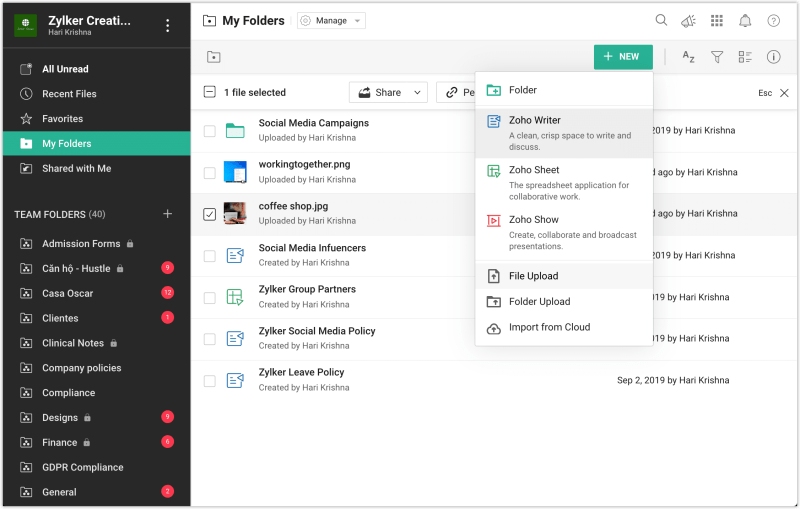Click lock icon next to Admission Forms
This screenshot has width=800, height=509.
coord(130,244)
